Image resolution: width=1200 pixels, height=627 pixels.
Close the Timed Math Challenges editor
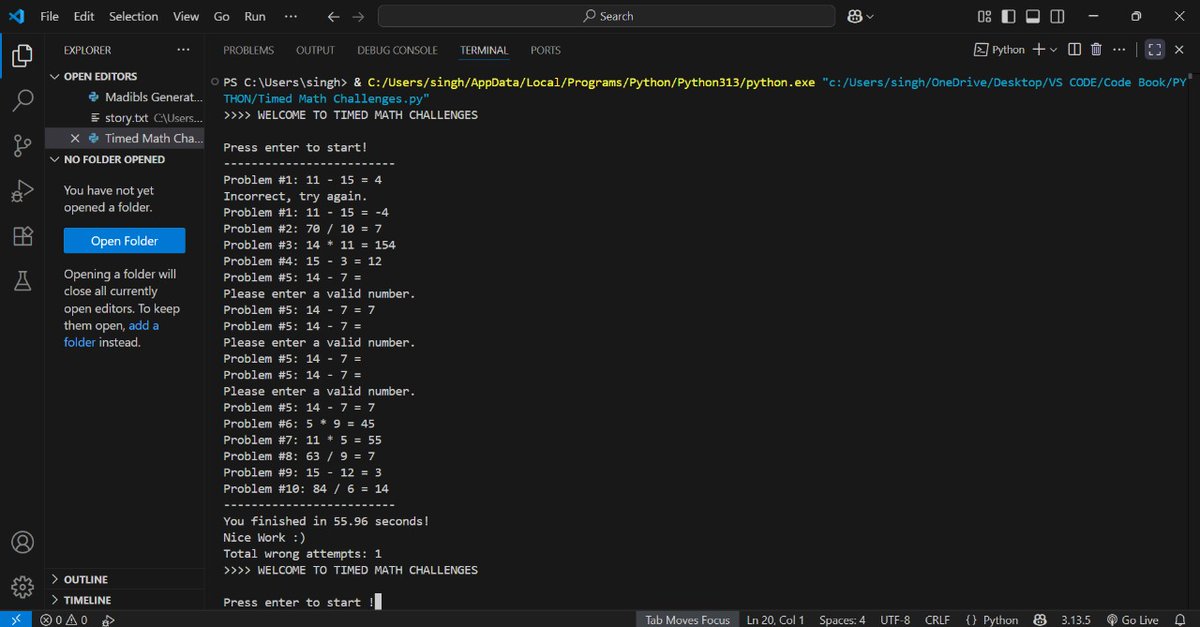point(75,138)
